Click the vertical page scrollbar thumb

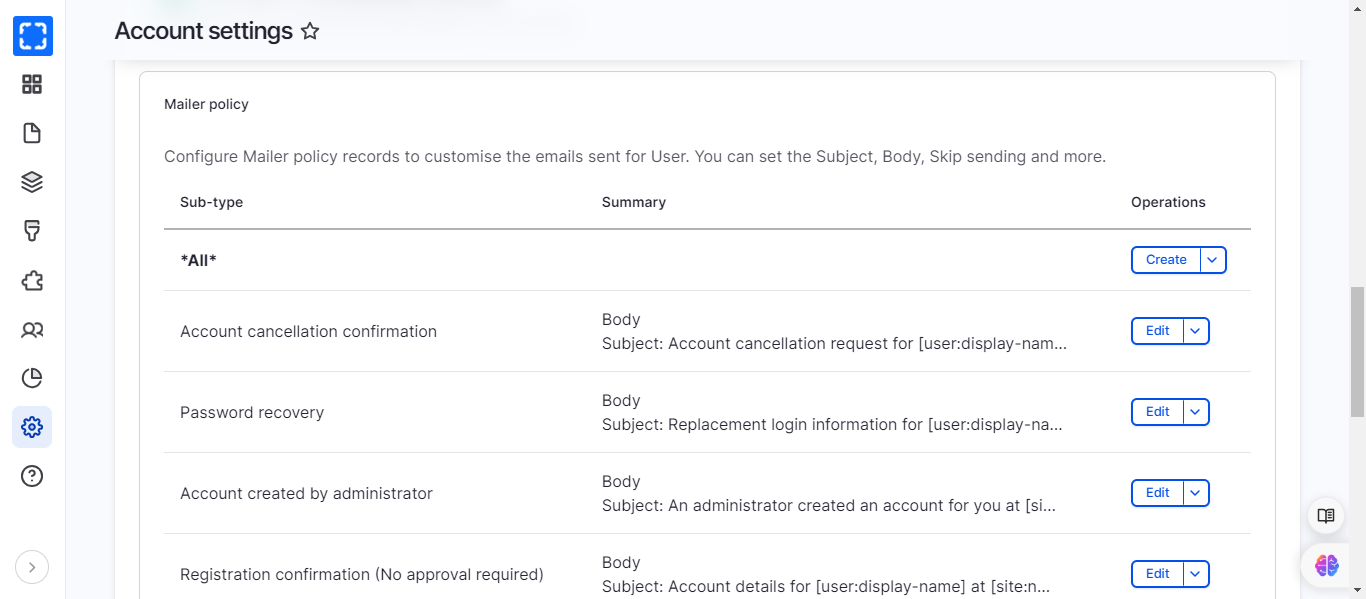click(1357, 350)
